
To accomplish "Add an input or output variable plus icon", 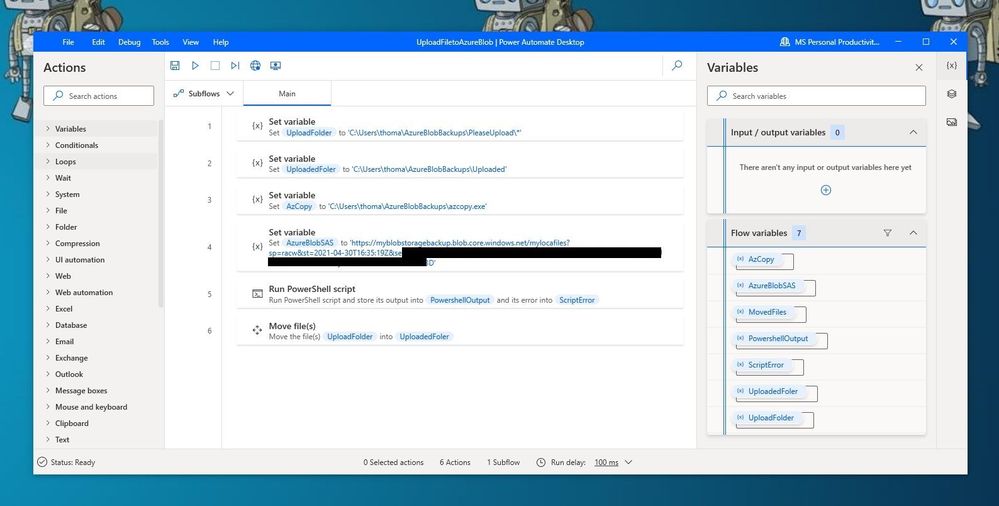I will click(826, 190).
